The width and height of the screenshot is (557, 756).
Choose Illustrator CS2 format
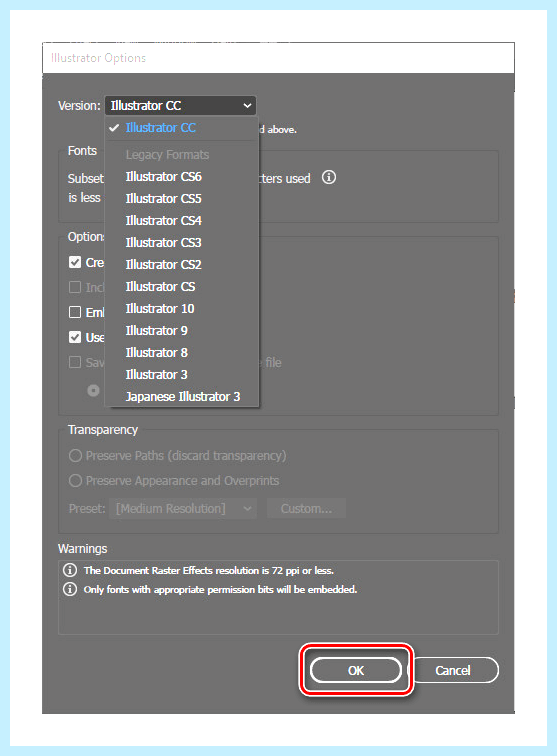182,265
